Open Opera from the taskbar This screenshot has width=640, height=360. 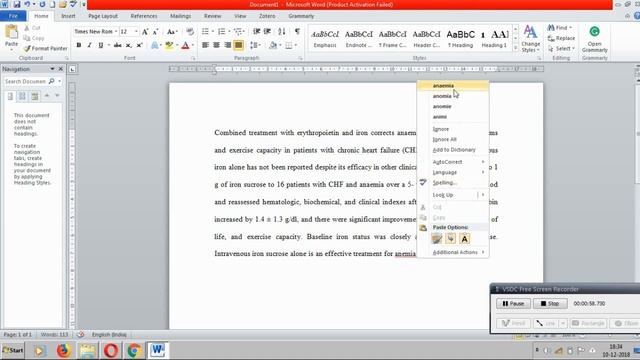click(x=111, y=350)
